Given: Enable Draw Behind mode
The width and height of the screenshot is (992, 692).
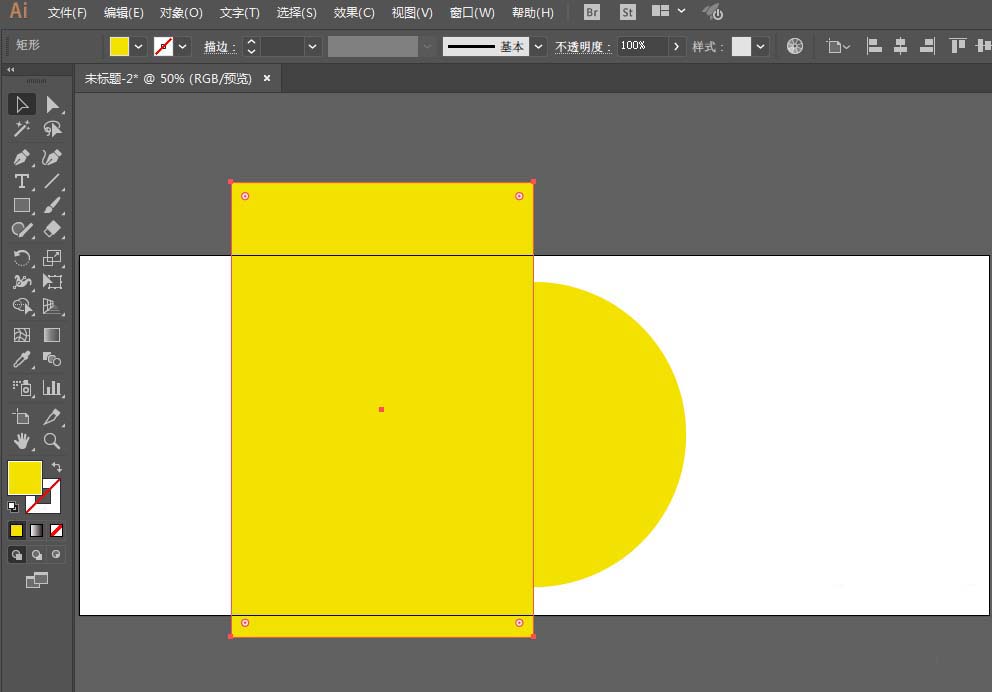Looking at the screenshot, I should click(37, 555).
